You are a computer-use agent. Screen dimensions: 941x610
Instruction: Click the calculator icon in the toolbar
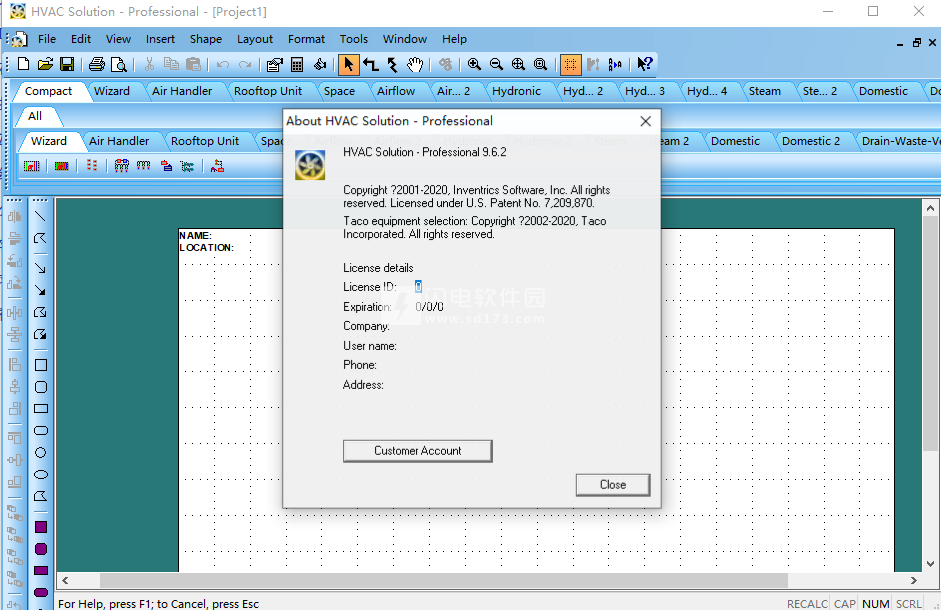[297, 64]
